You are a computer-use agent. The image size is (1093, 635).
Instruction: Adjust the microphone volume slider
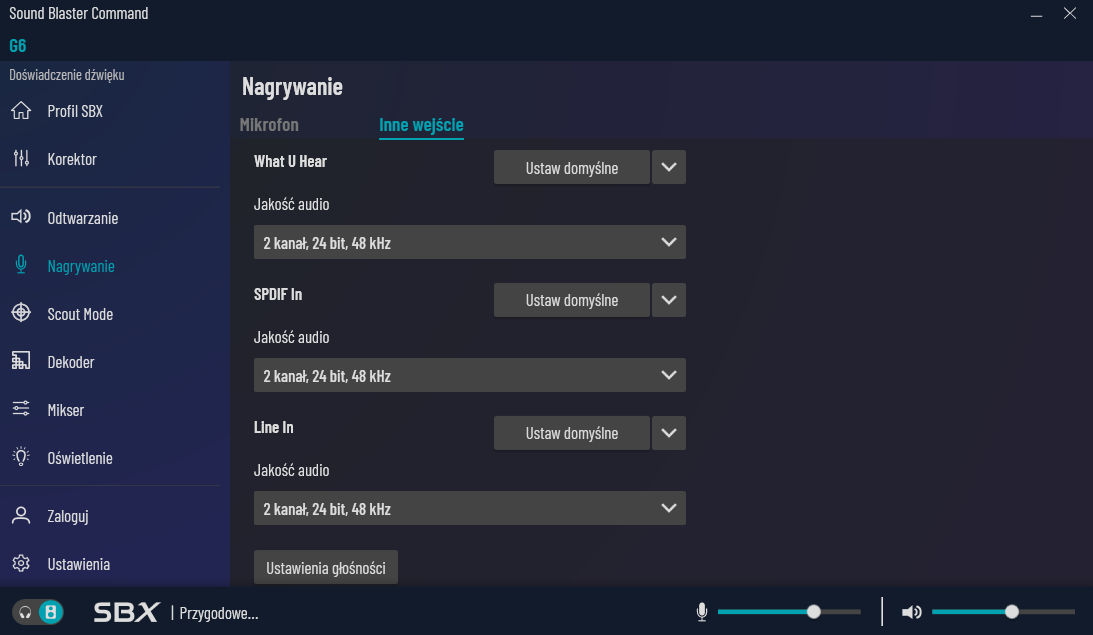click(789, 612)
